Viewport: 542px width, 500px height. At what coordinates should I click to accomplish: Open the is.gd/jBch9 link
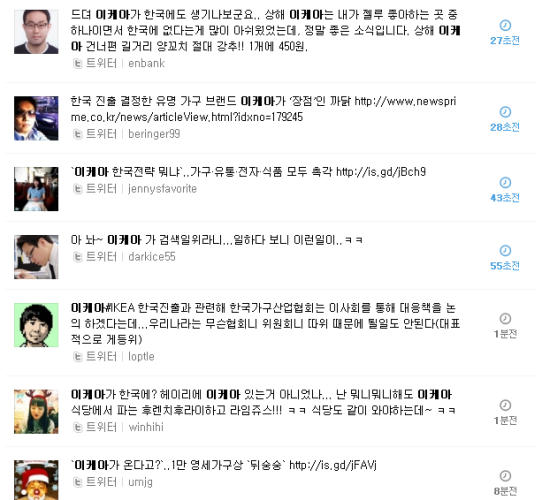click(381, 172)
